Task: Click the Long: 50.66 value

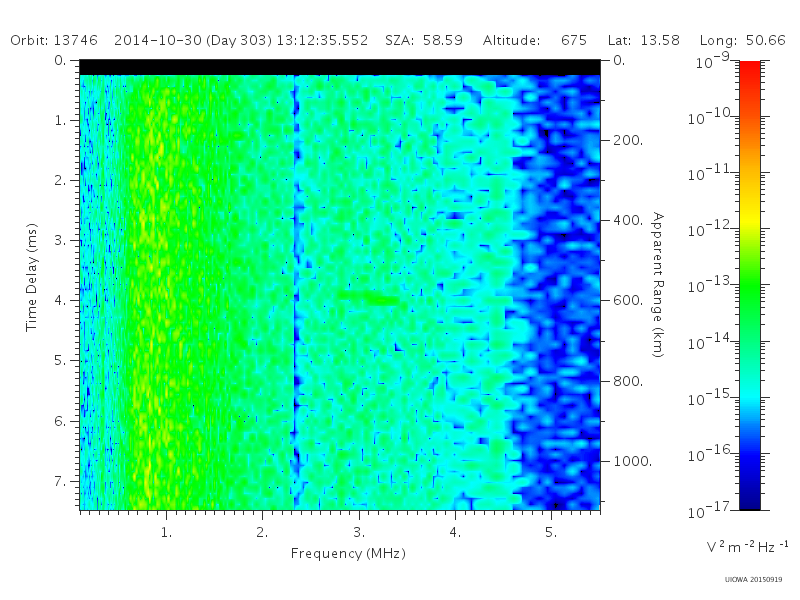Action: point(742,40)
